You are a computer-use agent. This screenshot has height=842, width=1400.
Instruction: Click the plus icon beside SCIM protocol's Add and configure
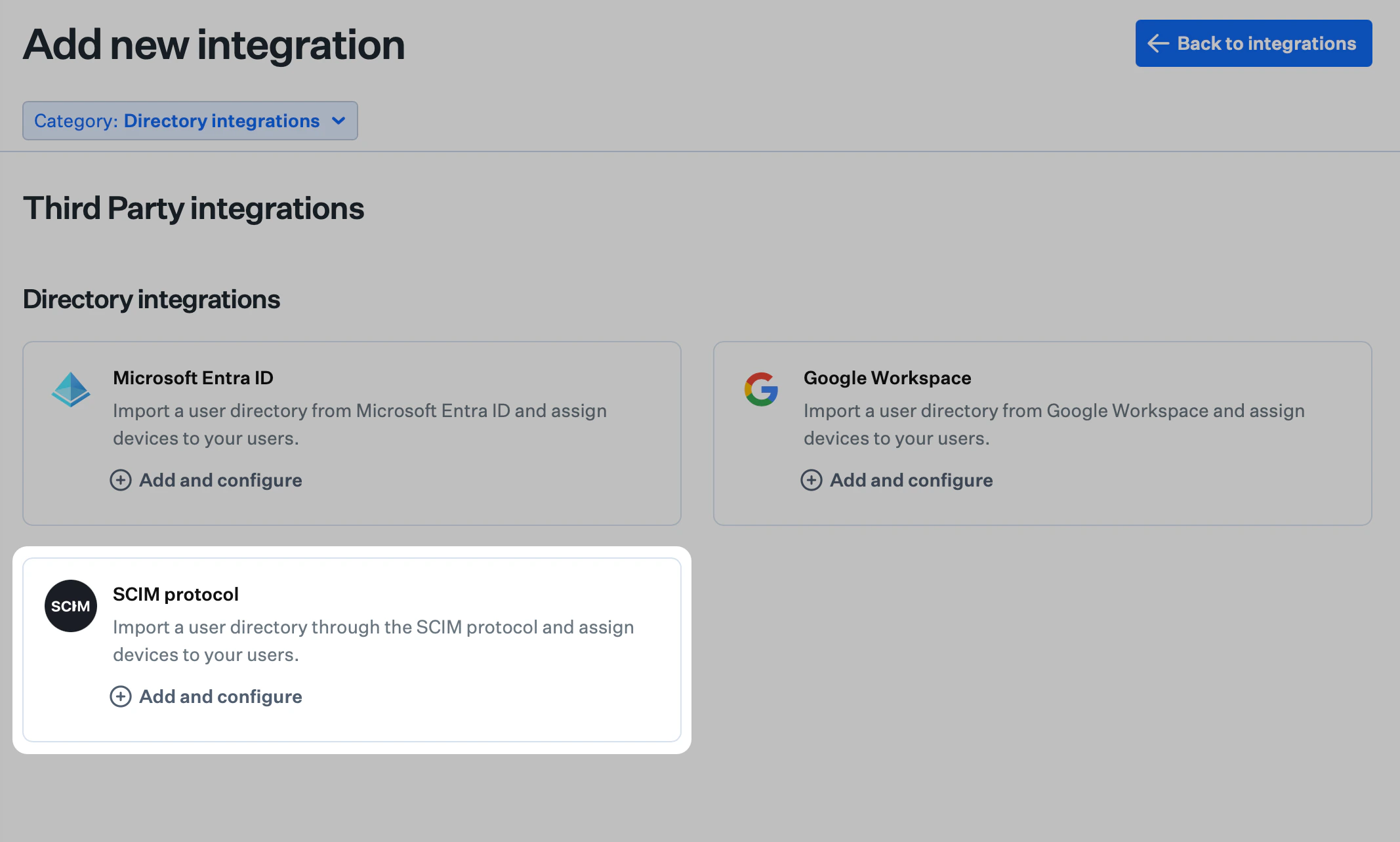tap(120, 696)
